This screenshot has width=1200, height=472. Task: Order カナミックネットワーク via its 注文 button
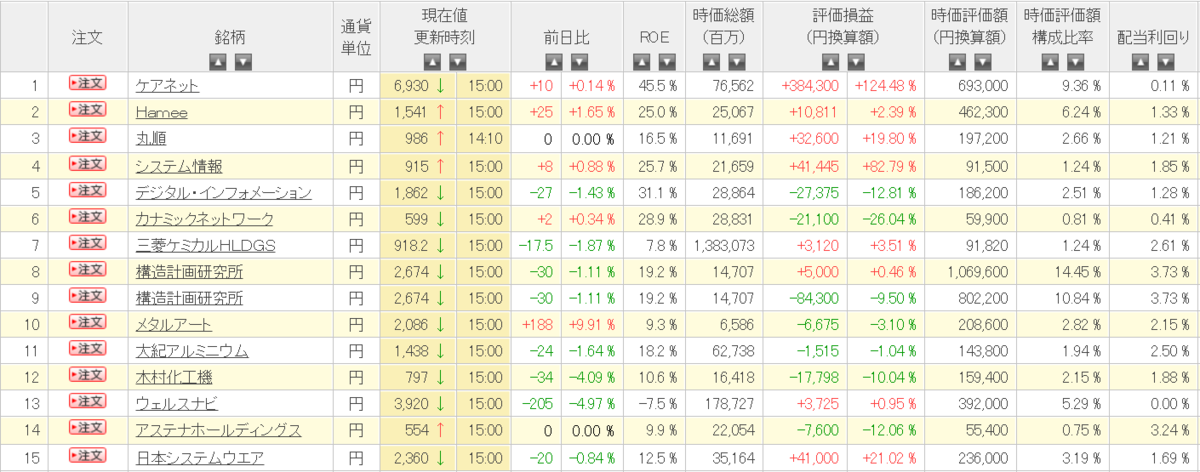(x=87, y=216)
